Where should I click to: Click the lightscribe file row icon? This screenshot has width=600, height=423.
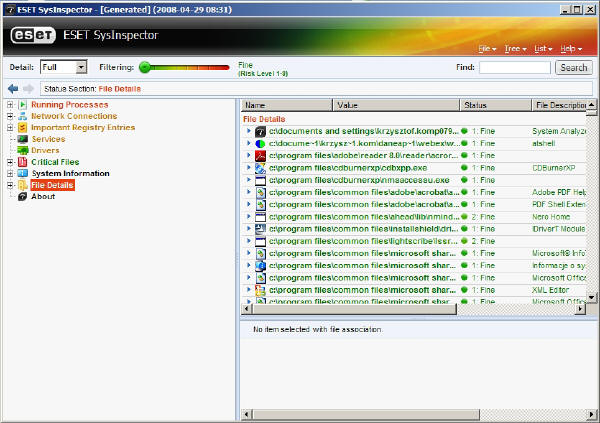(260, 241)
